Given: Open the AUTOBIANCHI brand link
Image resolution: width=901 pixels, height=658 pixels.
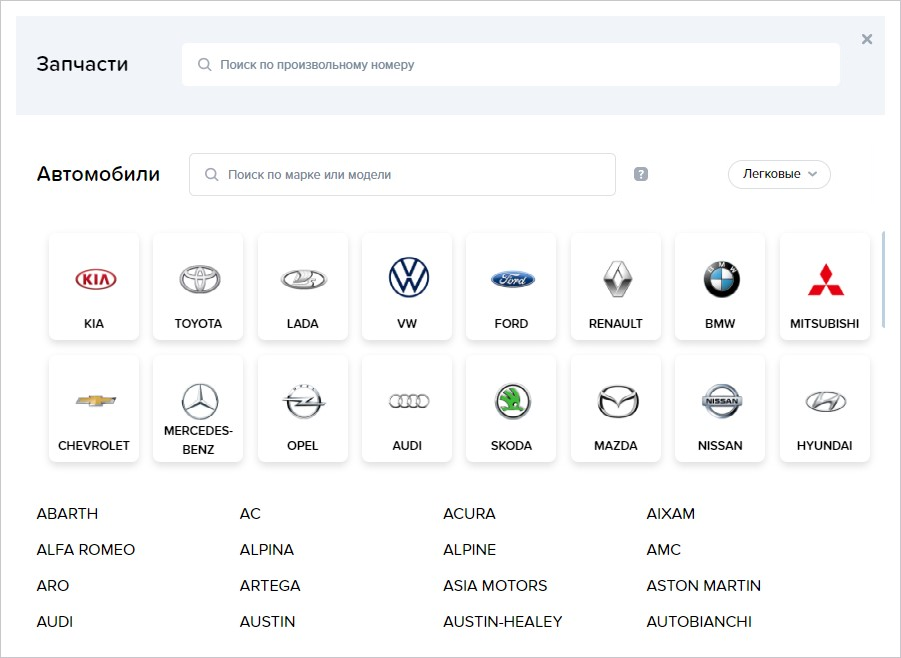Looking at the screenshot, I should pos(699,621).
